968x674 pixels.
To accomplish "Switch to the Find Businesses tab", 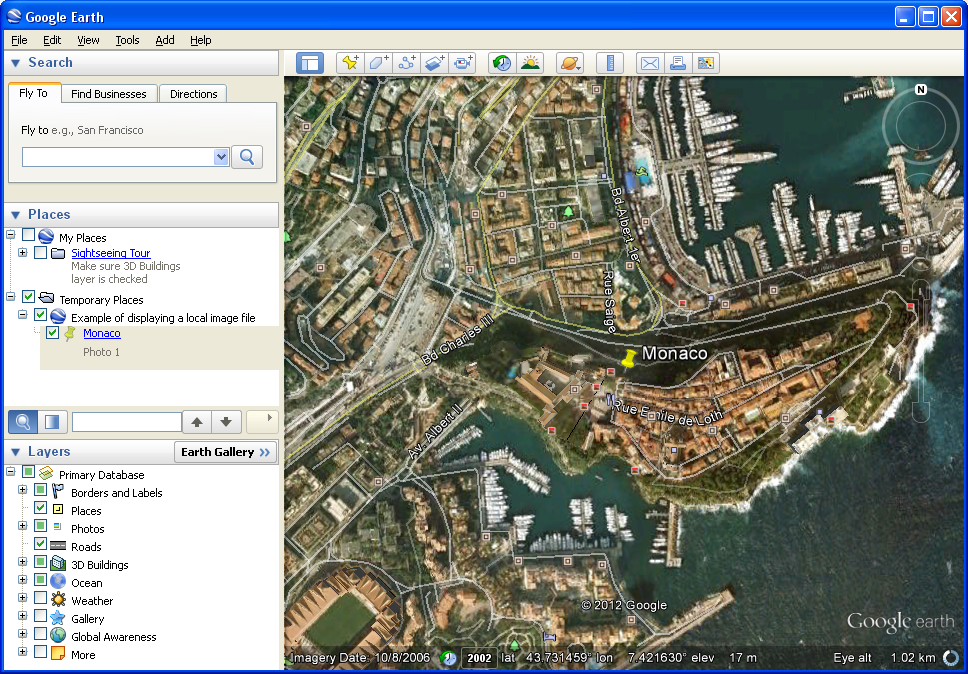I will pyautogui.click(x=109, y=94).
